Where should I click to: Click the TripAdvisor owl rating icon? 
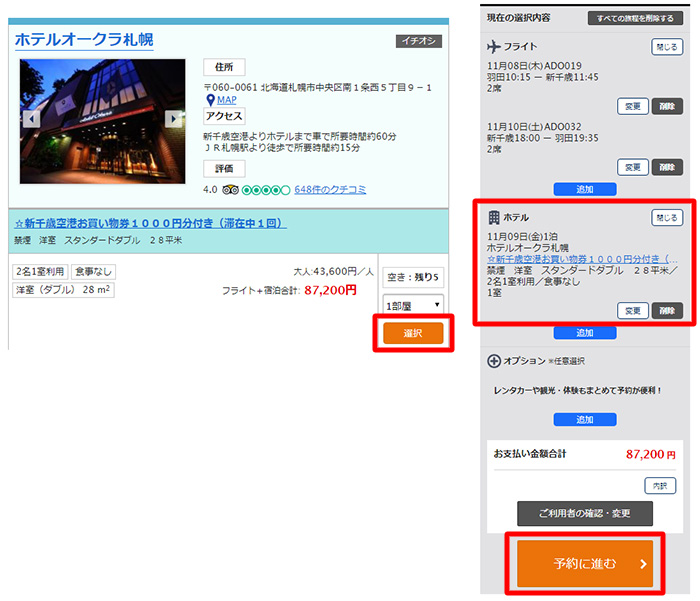[230, 190]
